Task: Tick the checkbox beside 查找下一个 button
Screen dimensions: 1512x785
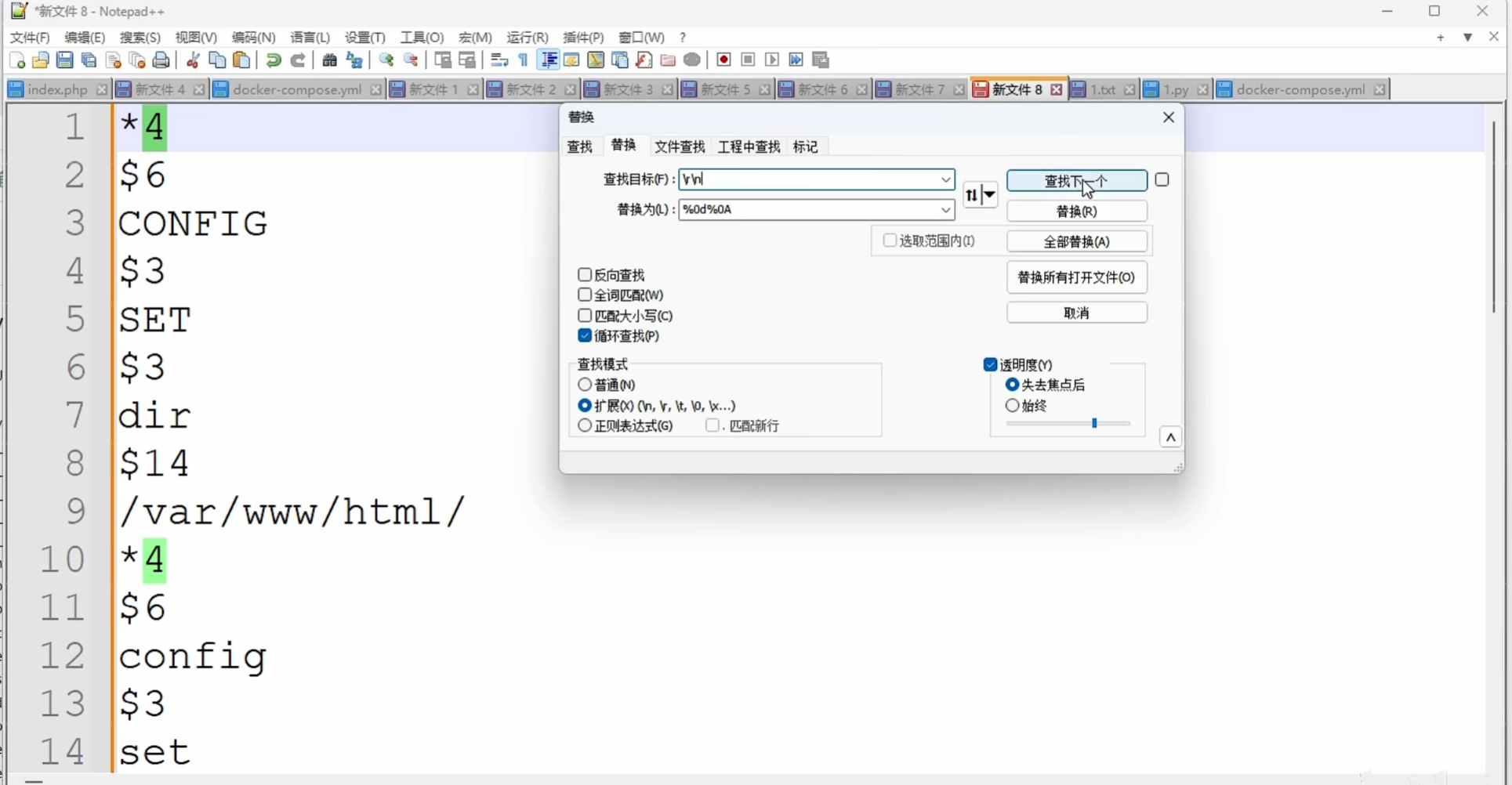Action: 1162,180
